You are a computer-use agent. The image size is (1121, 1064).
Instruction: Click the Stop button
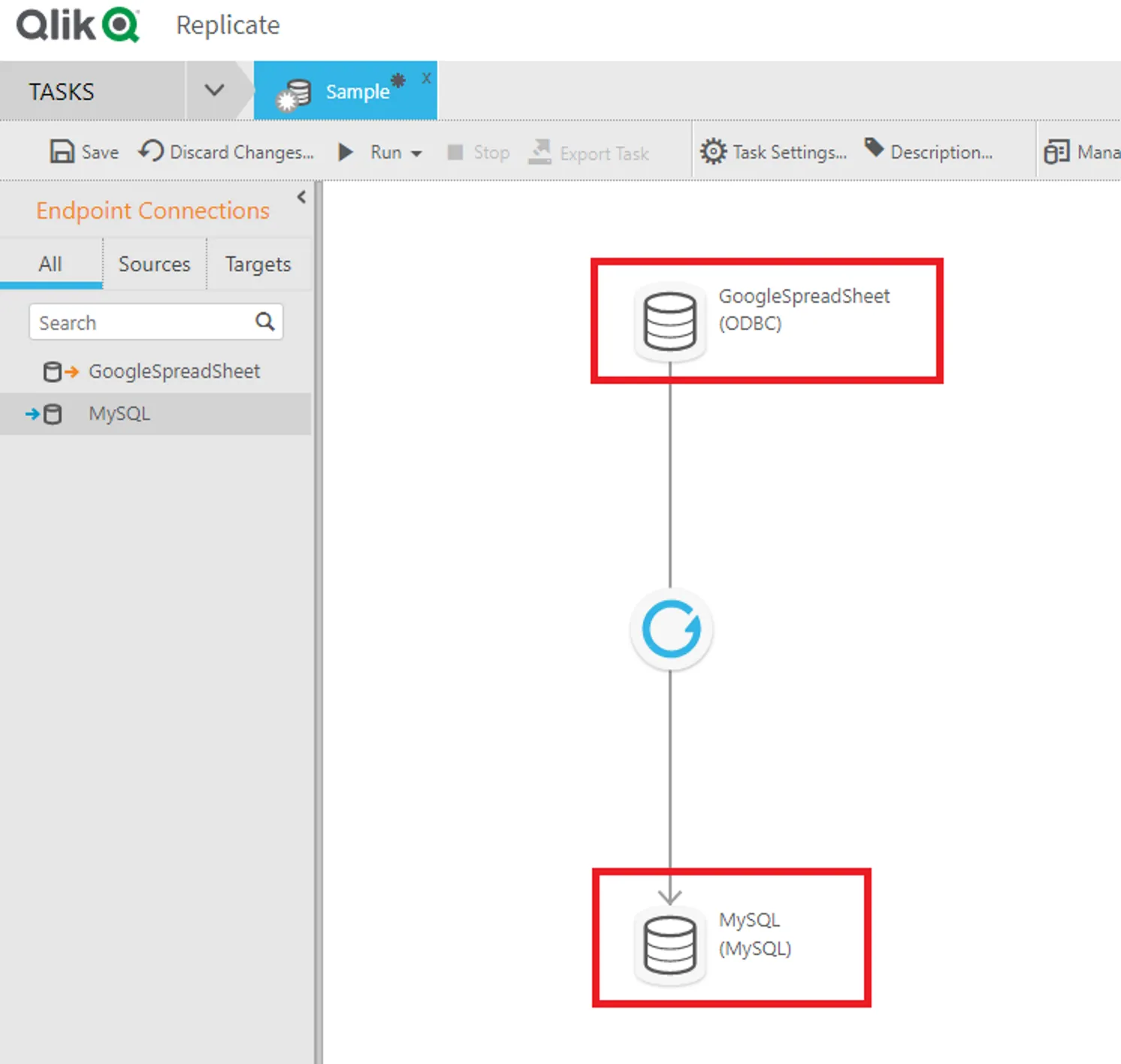(479, 153)
